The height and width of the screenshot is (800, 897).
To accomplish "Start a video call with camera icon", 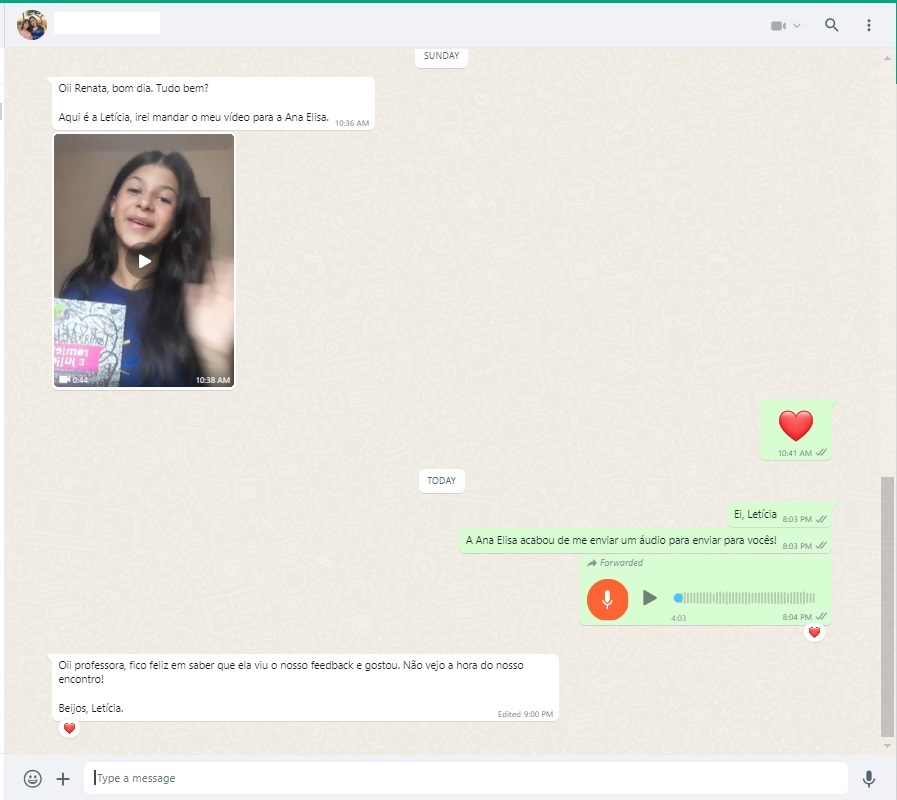I will pyautogui.click(x=778, y=26).
